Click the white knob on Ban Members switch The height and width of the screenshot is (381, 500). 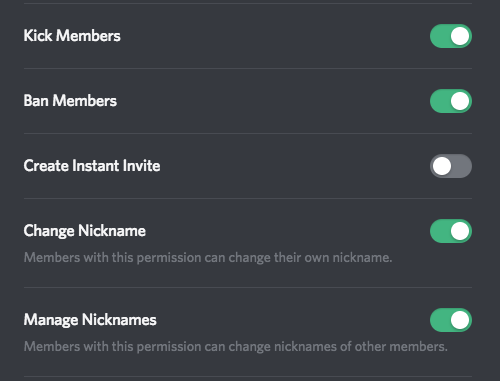460,101
